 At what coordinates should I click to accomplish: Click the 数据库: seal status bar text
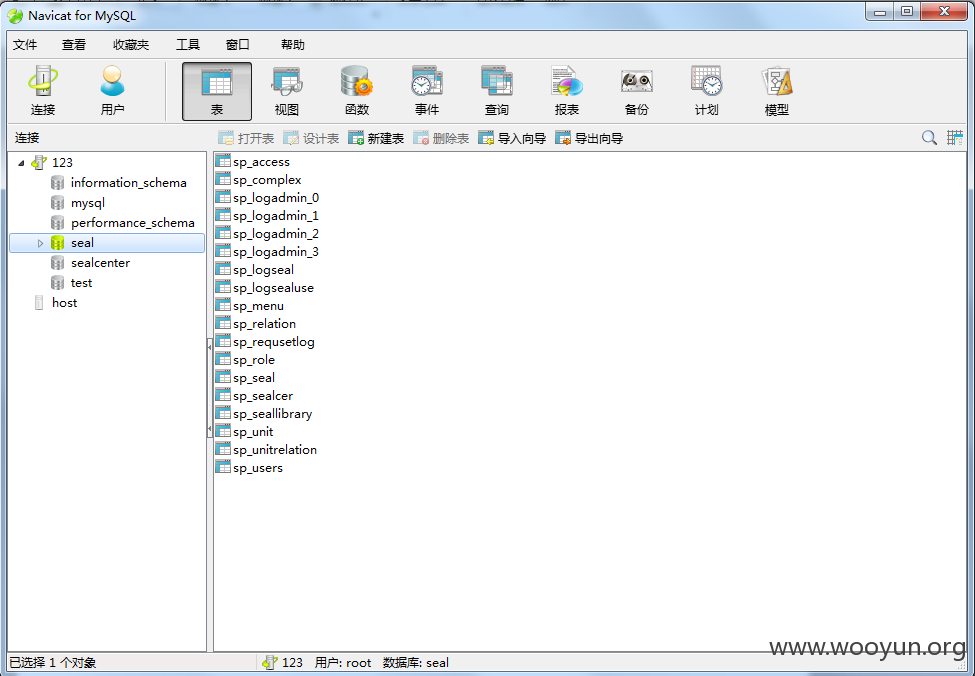point(415,663)
